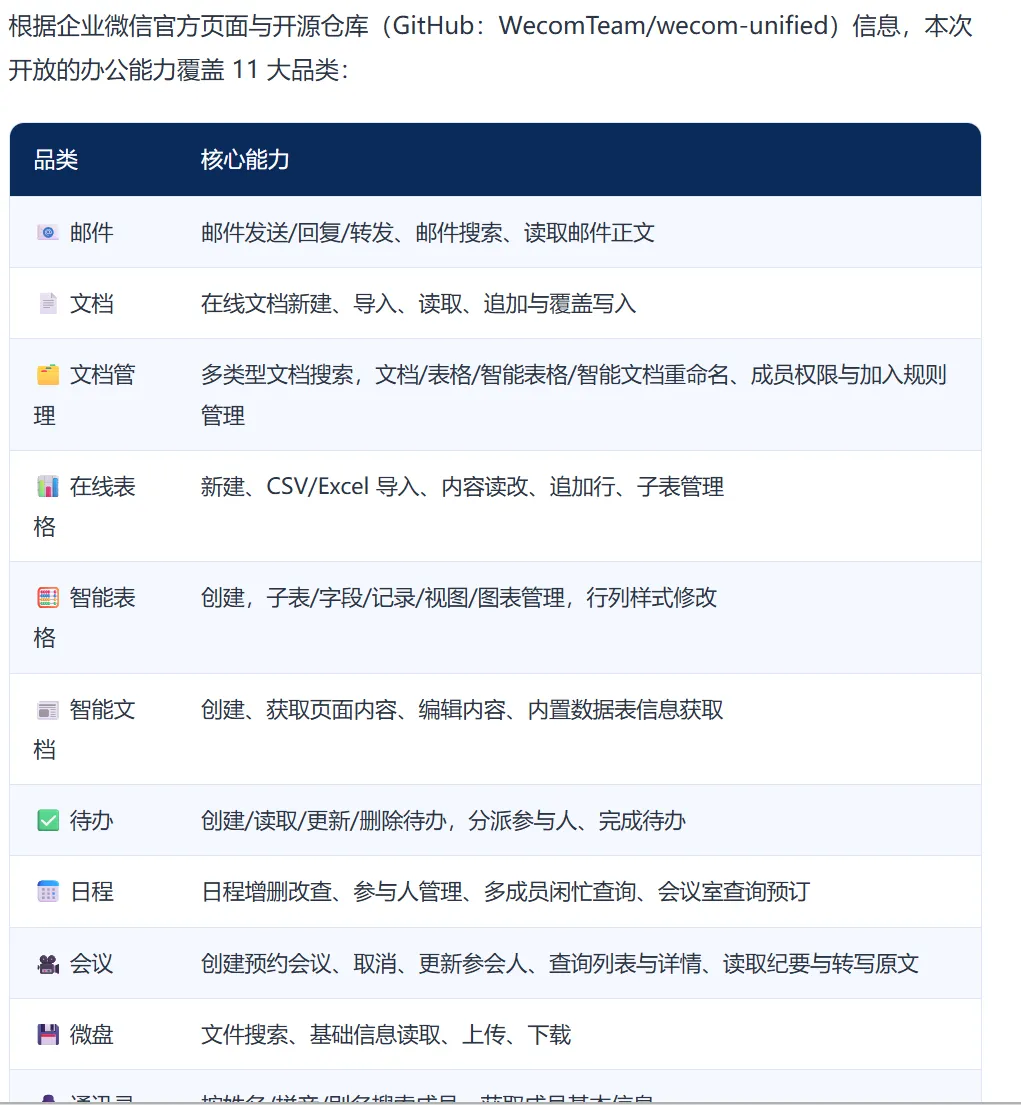This screenshot has width=1021, height=1105.
Task: Click the text 创建/读取/更新/删除待办，分派参与人、完成待办
Action: pyautogui.click(x=443, y=820)
